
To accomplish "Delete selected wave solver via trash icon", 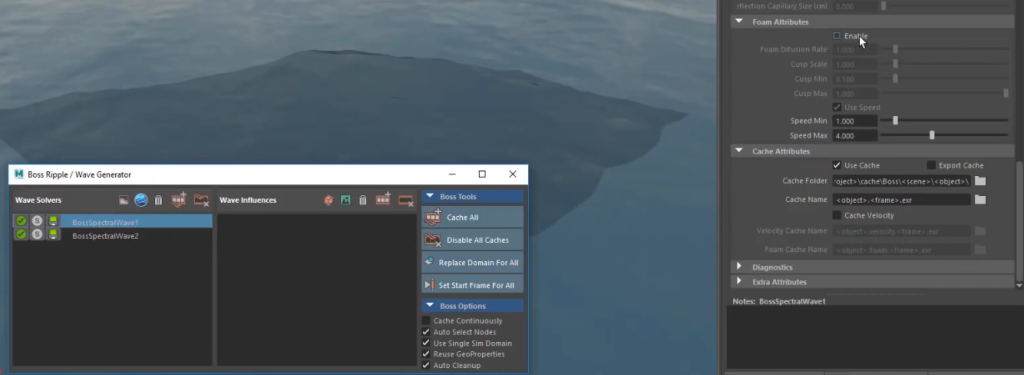I will (x=158, y=201).
